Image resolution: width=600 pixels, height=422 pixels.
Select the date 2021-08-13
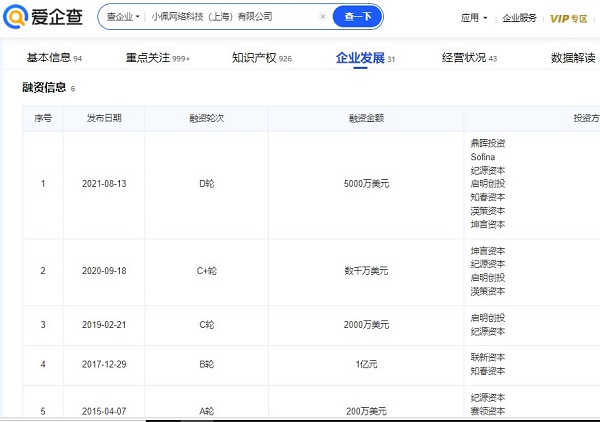pyautogui.click(x=104, y=184)
